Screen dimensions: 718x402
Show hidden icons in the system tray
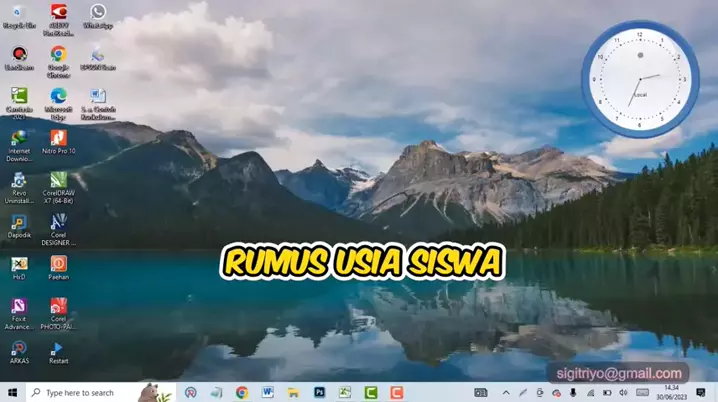pyautogui.click(x=505, y=392)
